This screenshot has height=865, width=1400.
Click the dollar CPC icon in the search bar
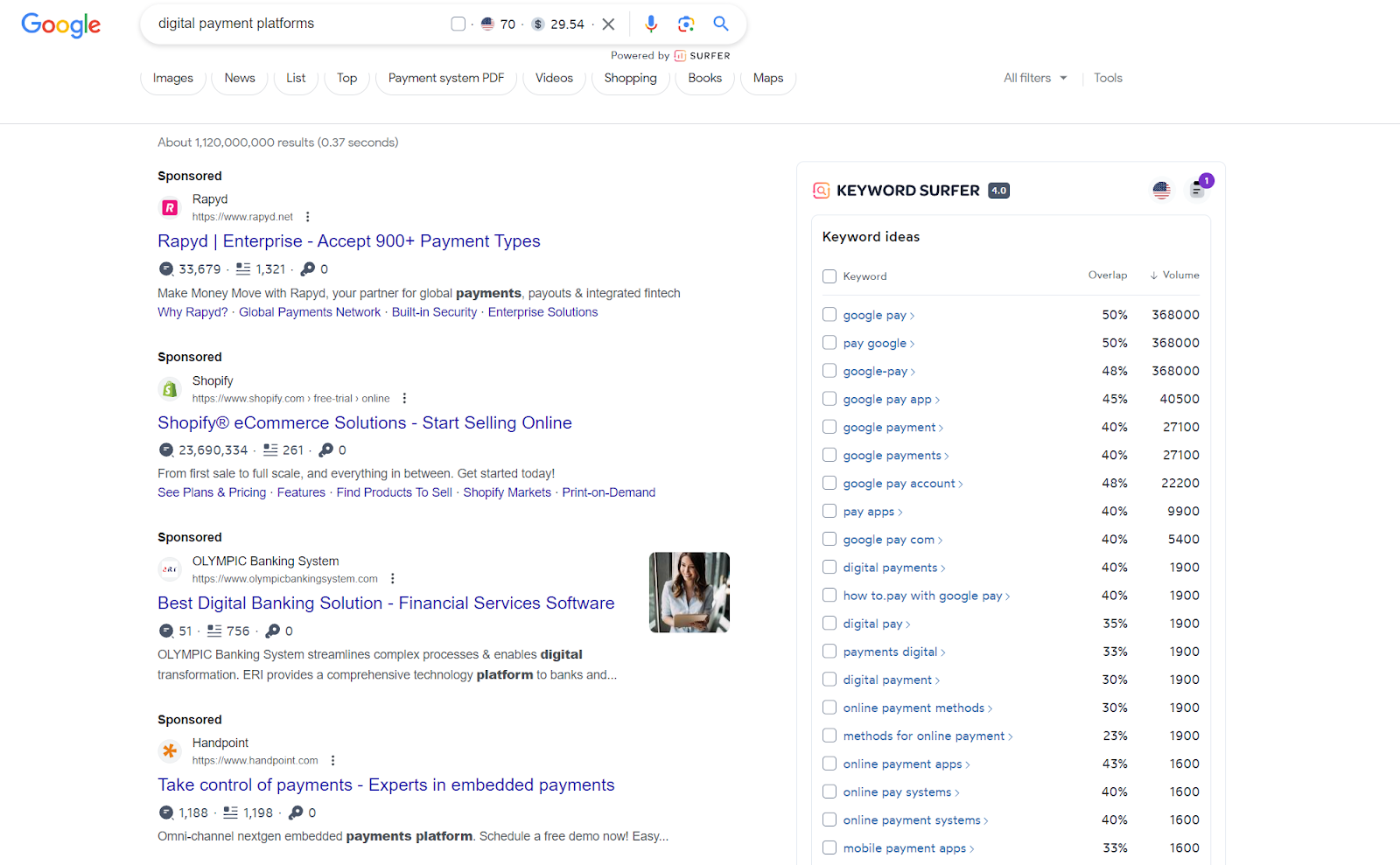pyautogui.click(x=538, y=24)
